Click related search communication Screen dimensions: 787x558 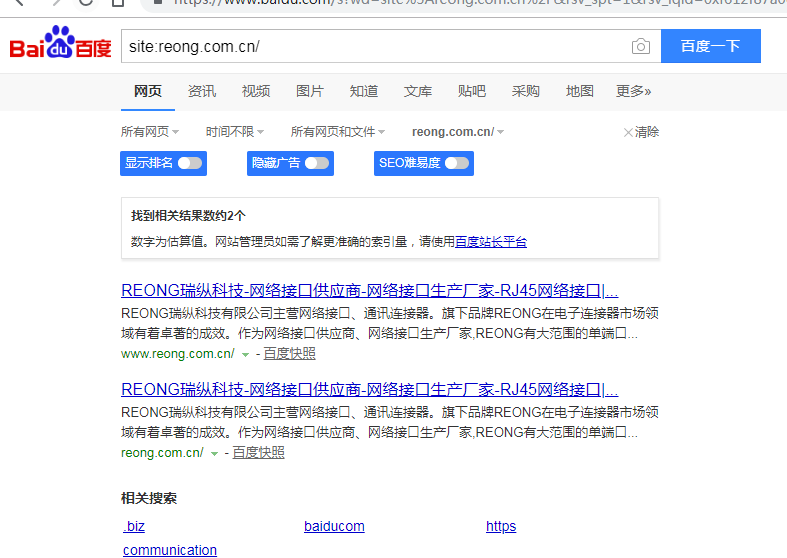point(170,550)
